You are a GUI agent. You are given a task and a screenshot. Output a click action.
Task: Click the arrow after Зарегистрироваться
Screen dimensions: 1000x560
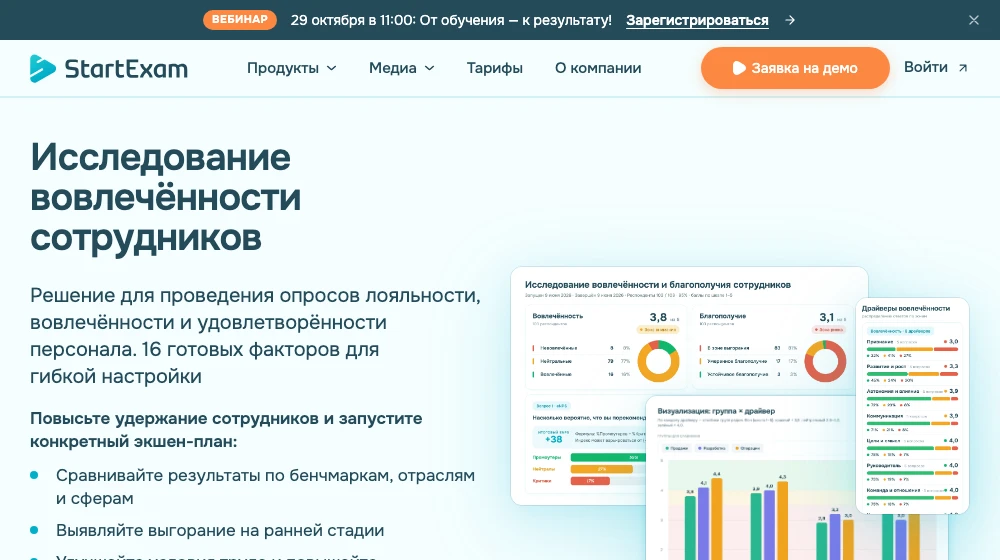click(790, 20)
